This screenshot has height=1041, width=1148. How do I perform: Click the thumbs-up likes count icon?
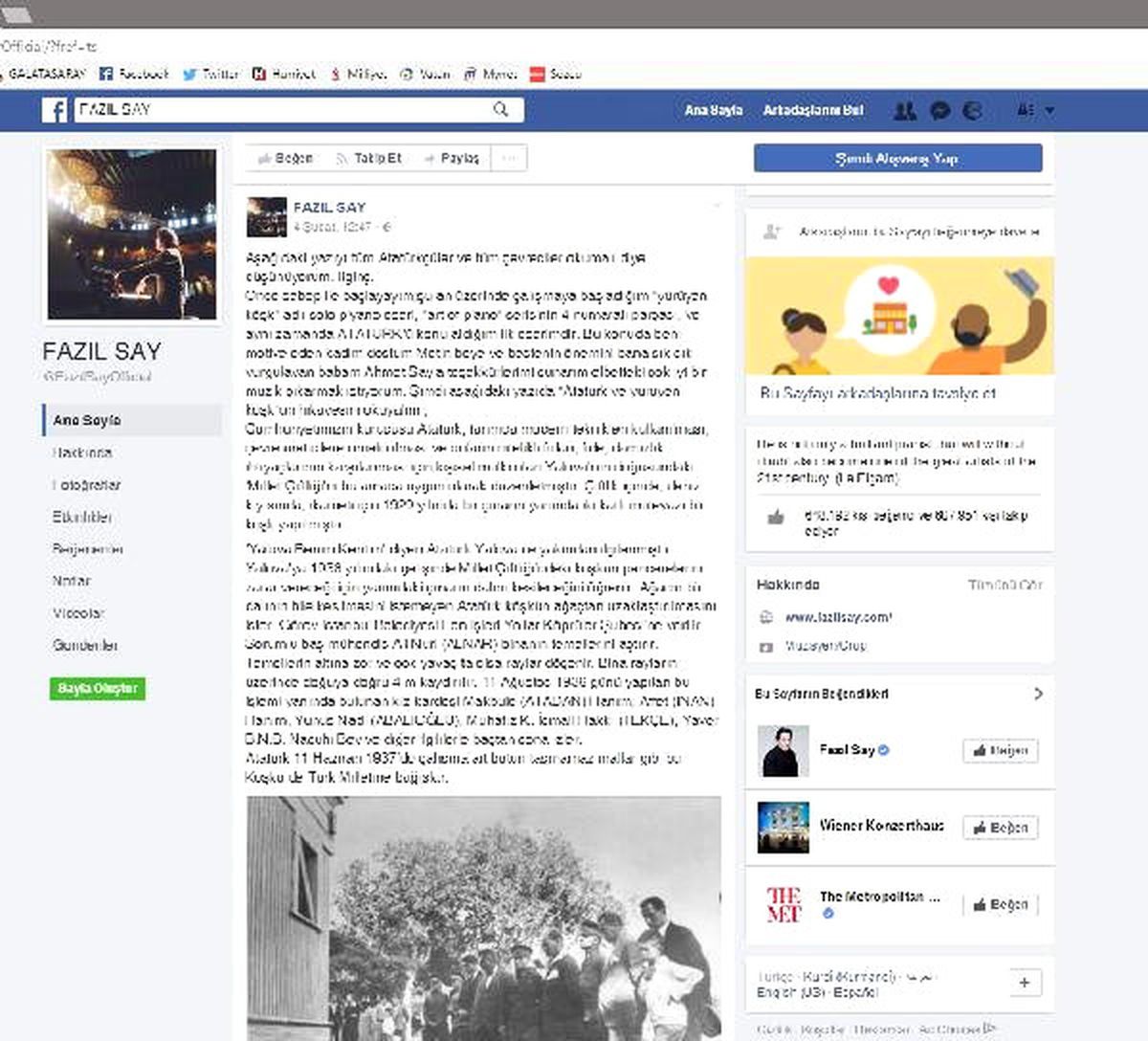pyautogui.click(x=776, y=518)
